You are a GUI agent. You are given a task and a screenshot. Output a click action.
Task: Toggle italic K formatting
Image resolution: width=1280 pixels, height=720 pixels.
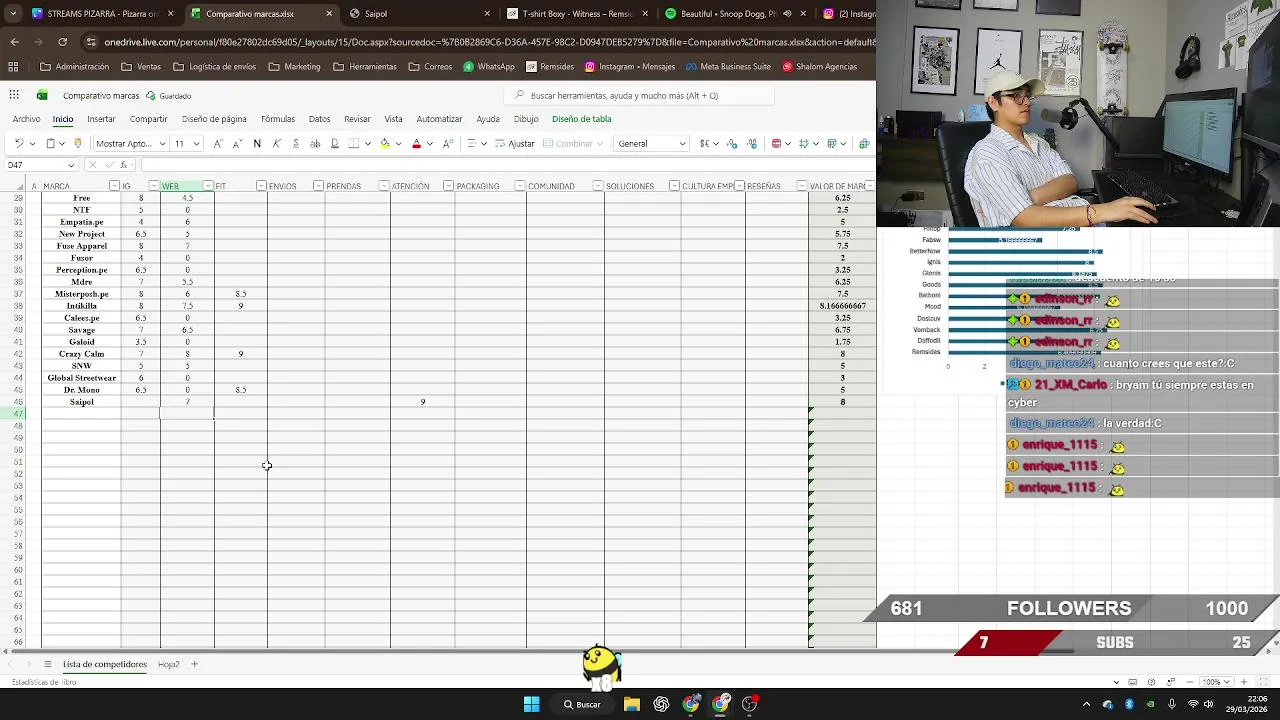277,143
